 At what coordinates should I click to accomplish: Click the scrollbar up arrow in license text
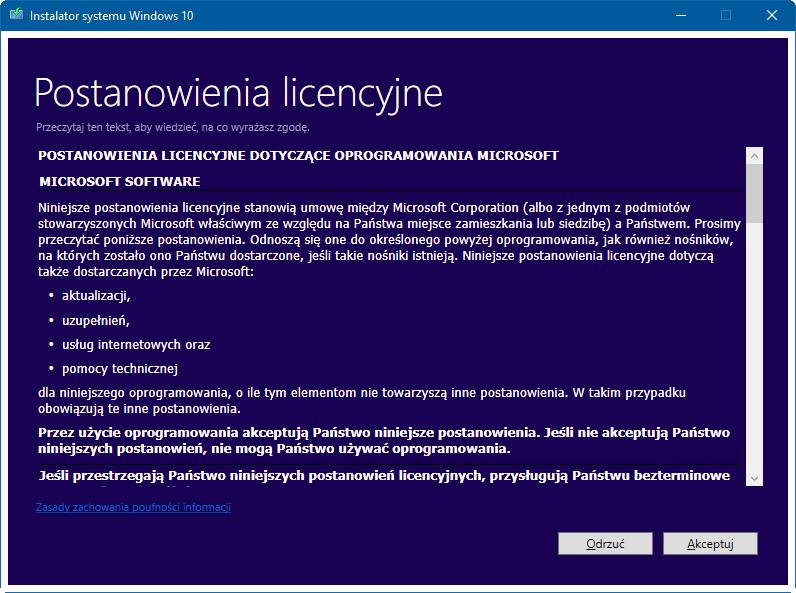click(x=754, y=156)
